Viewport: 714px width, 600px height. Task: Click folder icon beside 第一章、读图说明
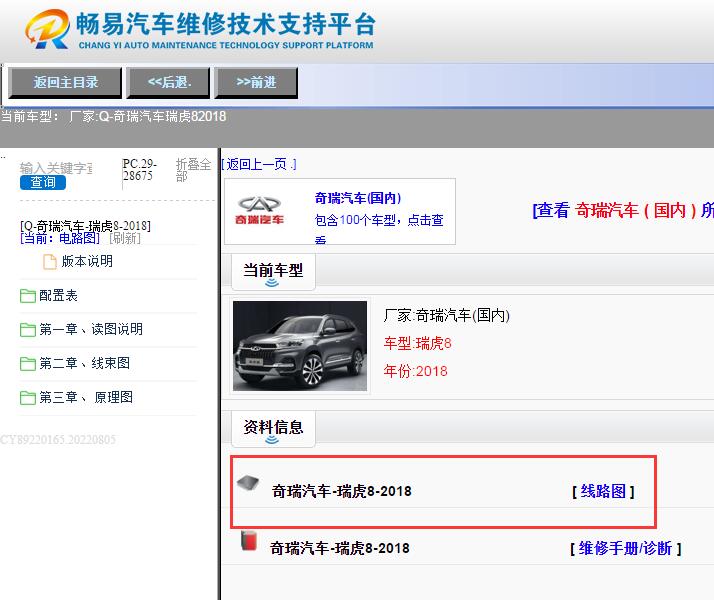click(x=28, y=330)
